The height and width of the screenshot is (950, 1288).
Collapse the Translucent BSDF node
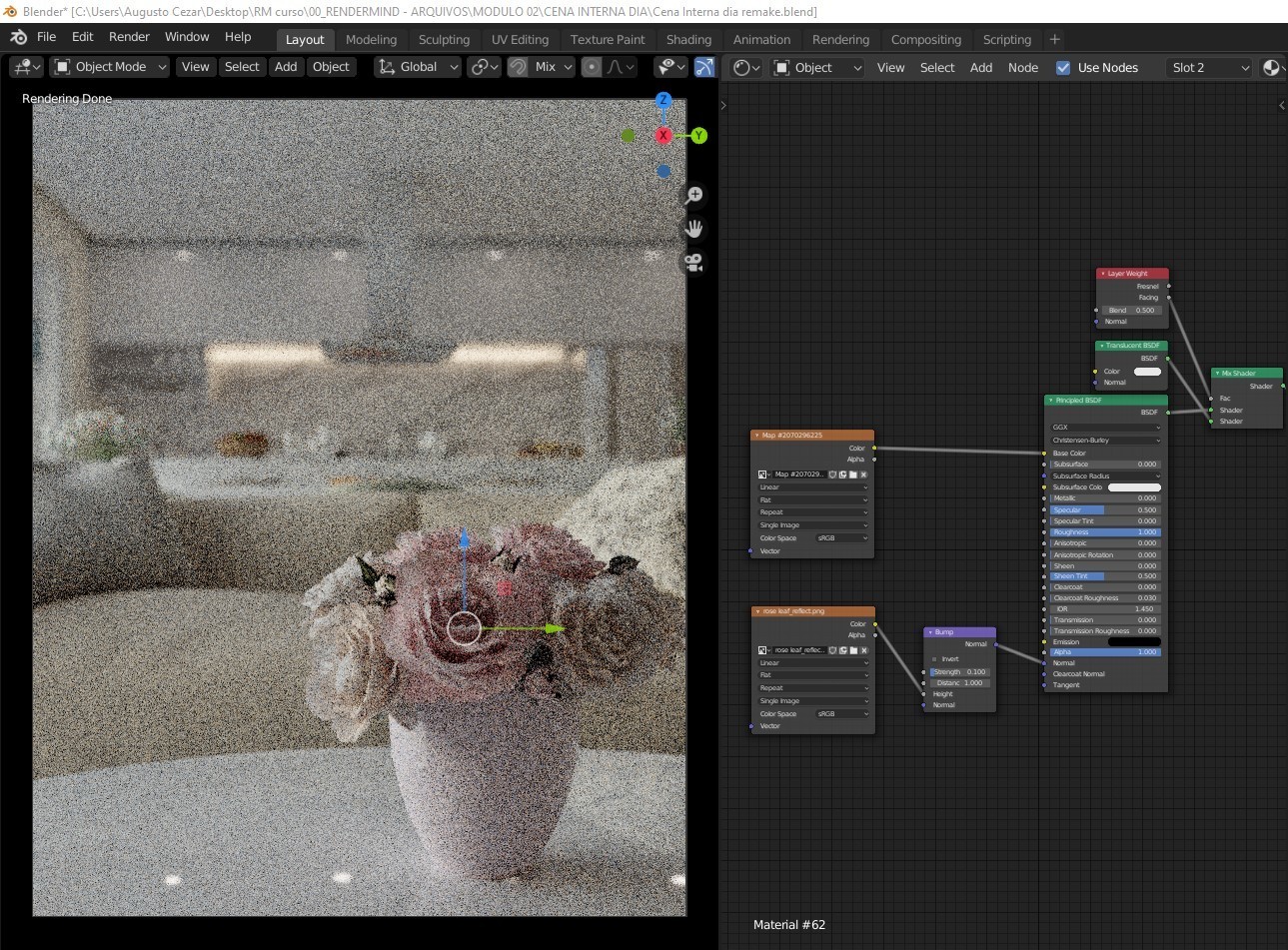(1101, 346)
